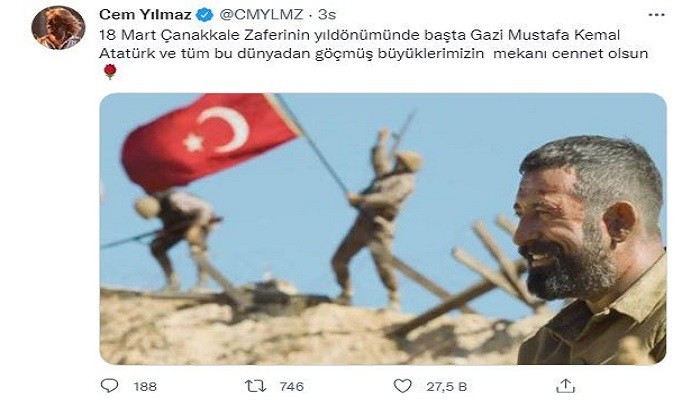This screenshot has height=400, width=700.
Task: Visit the @CMYLMZ handle link
Action: point(261,15)
